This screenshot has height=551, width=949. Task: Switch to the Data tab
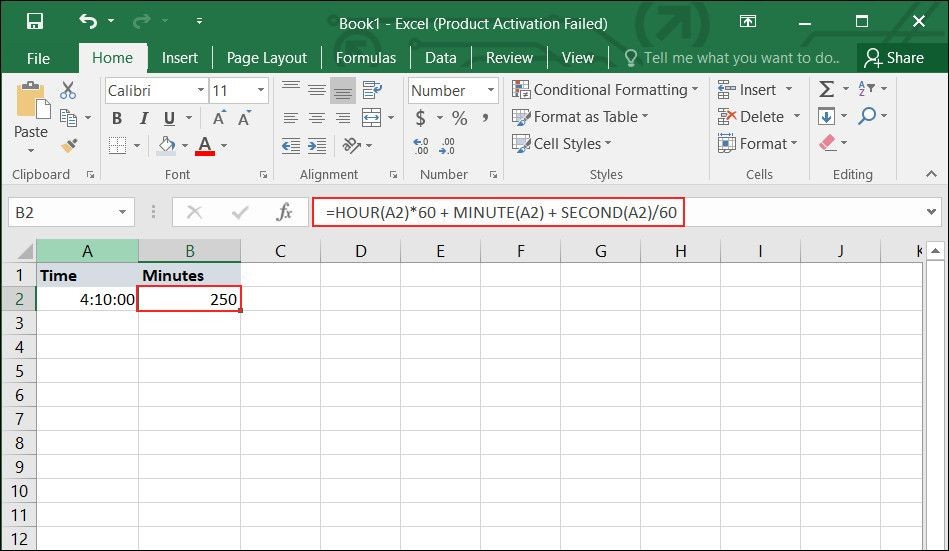coord(441,58)
